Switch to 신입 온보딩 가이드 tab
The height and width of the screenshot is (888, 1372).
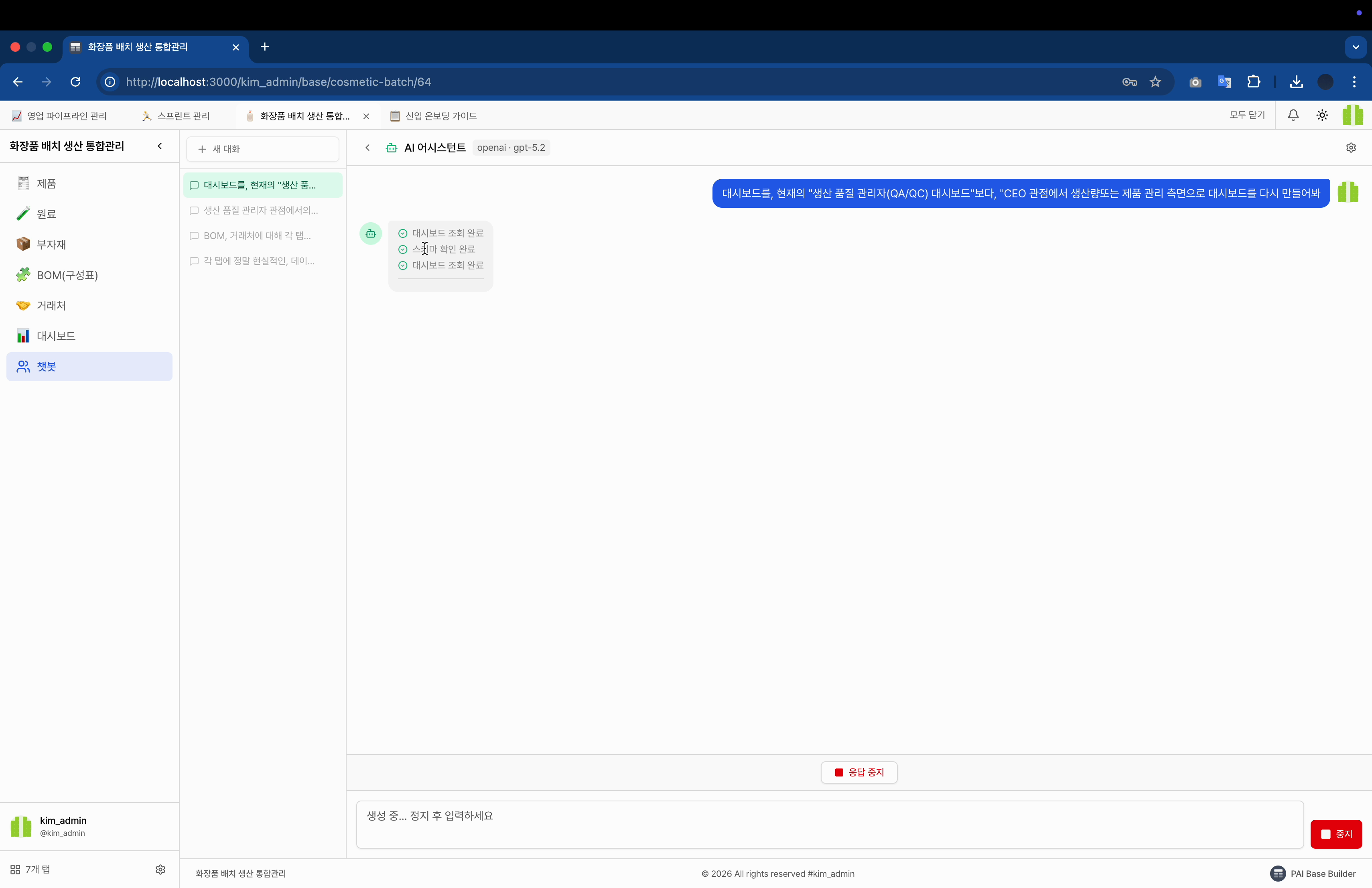pyautogui.click(x=434, y=116)
